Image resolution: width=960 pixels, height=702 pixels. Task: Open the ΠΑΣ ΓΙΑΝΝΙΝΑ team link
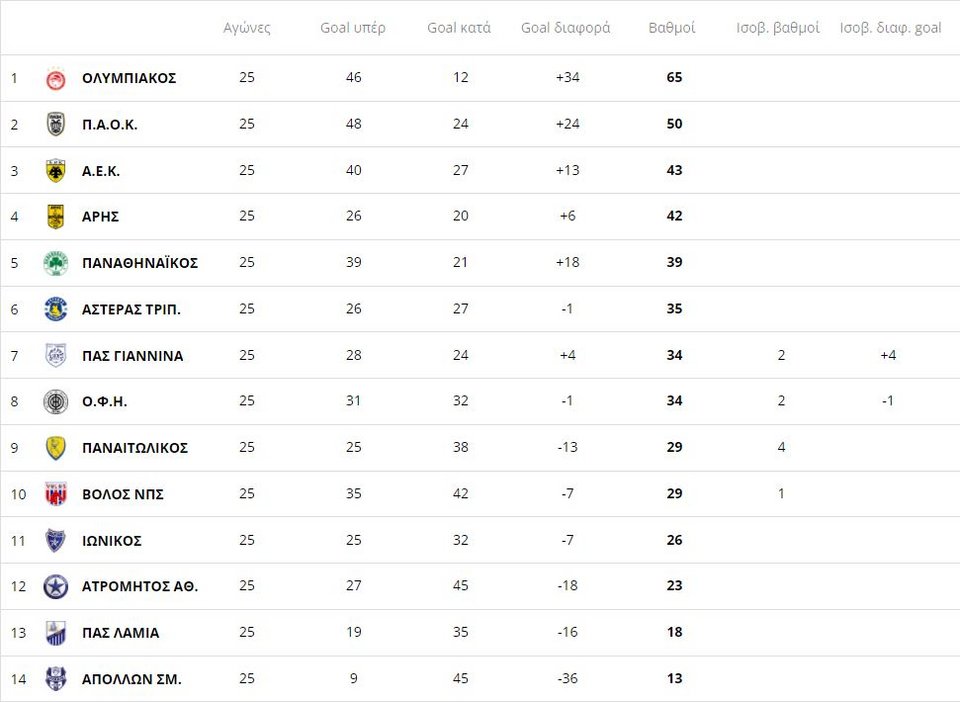[x=133, y=356]
